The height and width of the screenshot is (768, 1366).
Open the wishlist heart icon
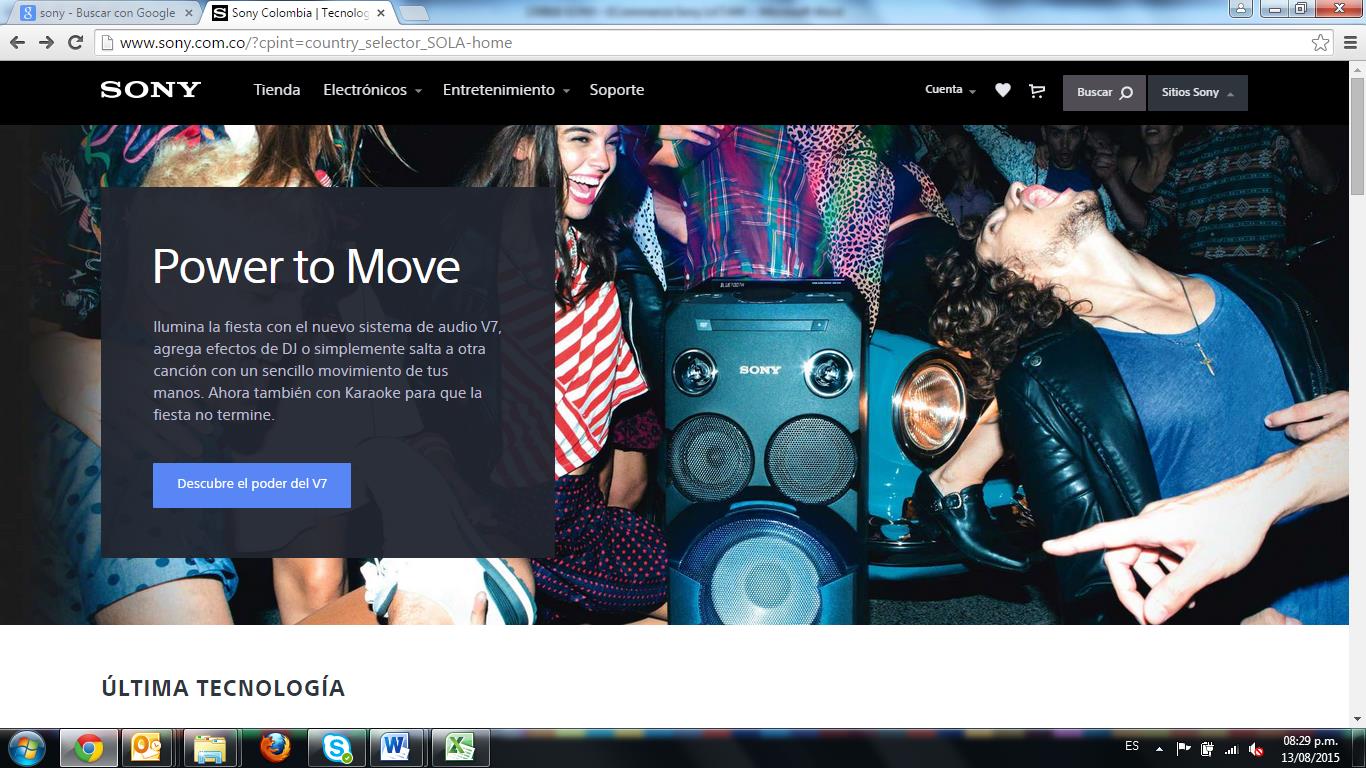coord(1003,91)
